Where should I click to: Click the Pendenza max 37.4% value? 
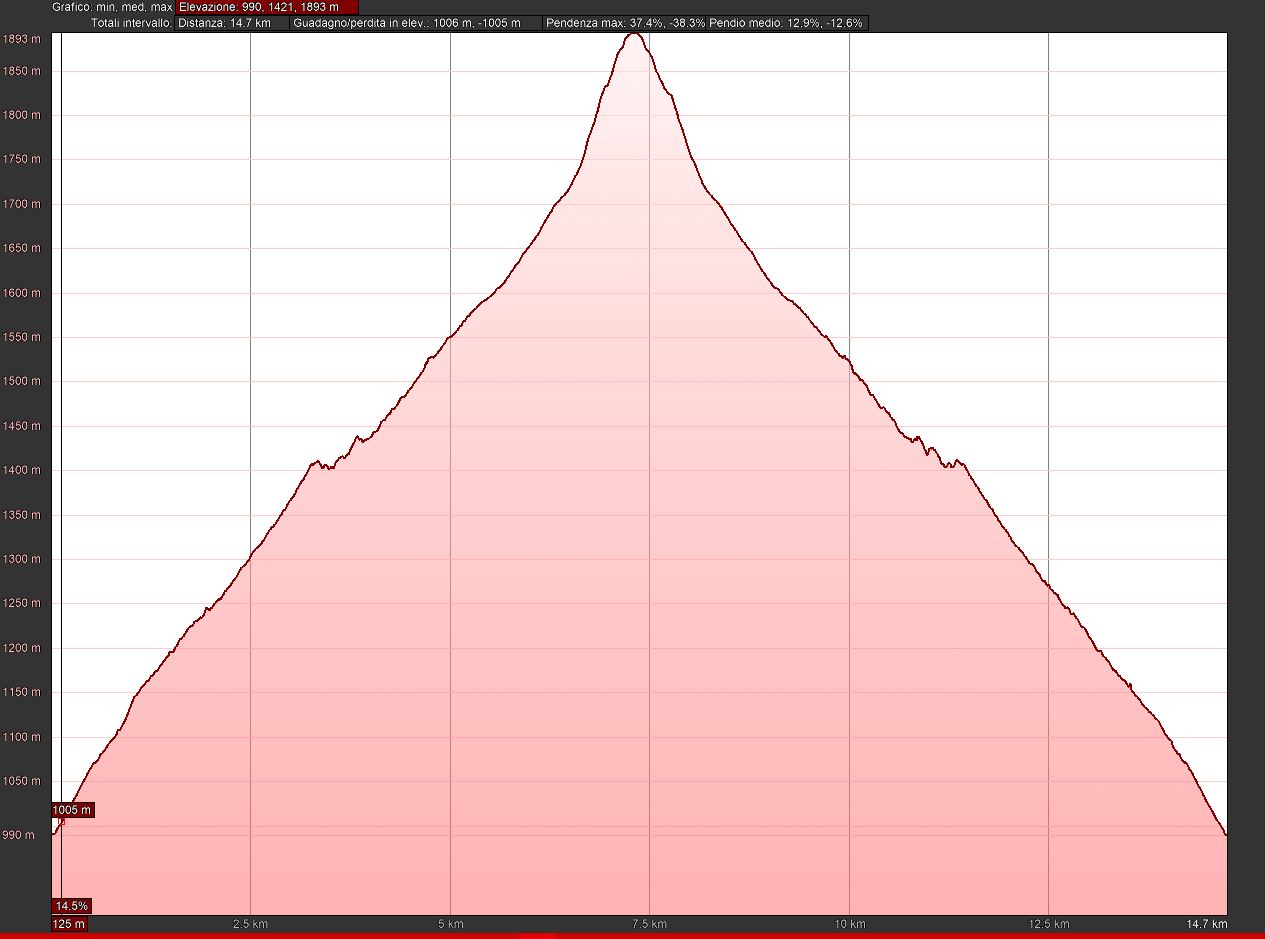[x=625, y=23]
